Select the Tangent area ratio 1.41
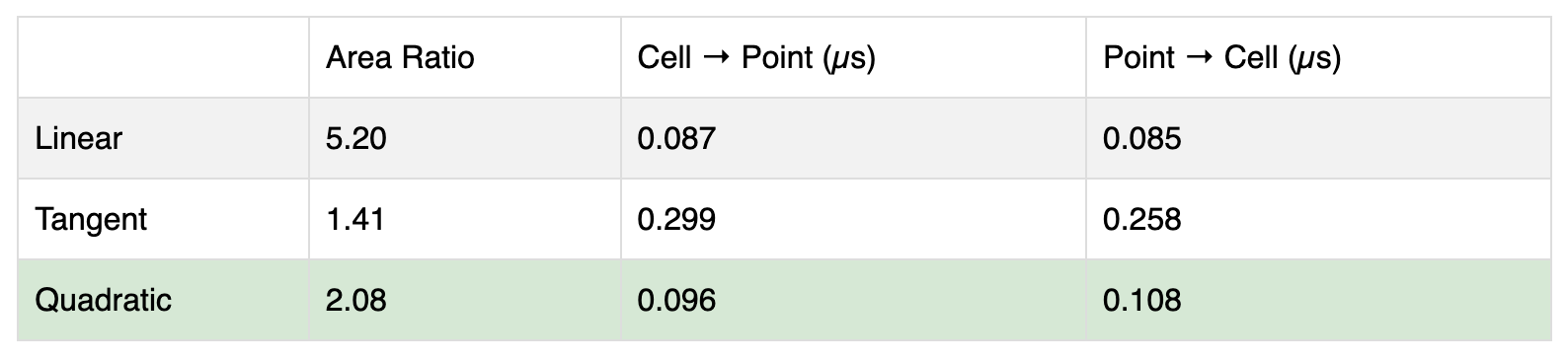The height and width of the screenshot is (361, 1568). [x=354, y=219]
